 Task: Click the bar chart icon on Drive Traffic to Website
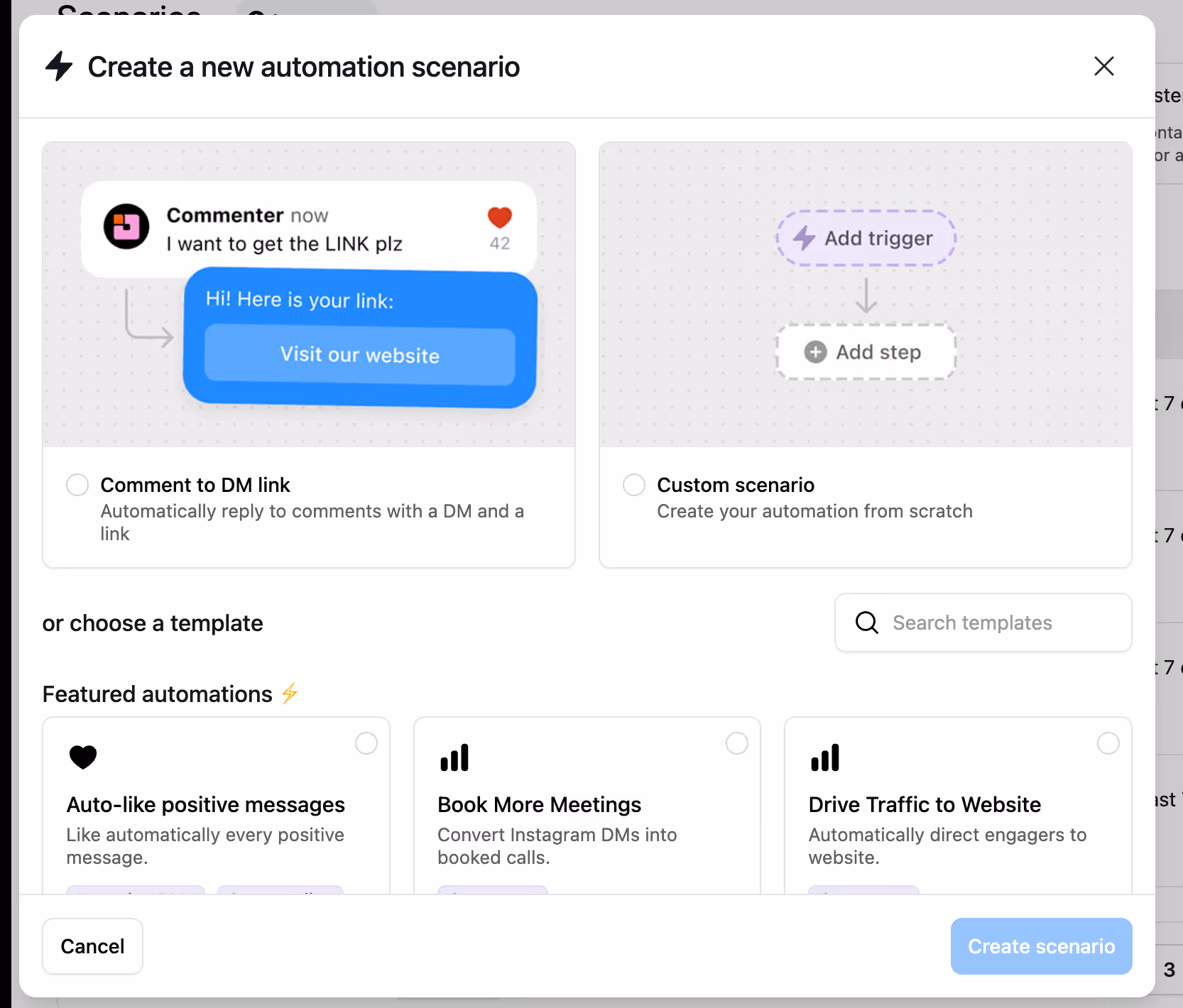(x=825, y=757)
